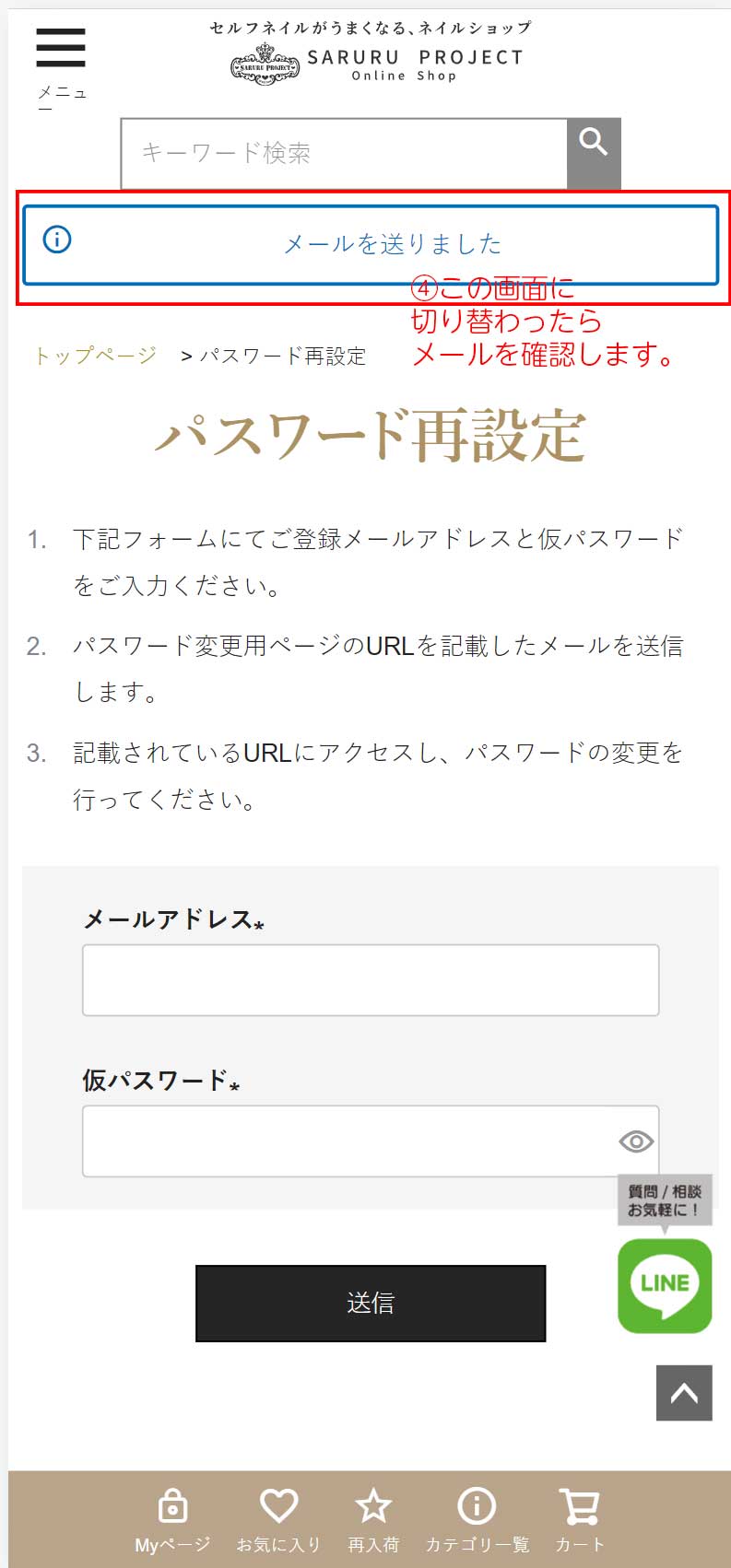Toggle visibility of the 仮パスワード field
The image size is (731, 1568).
click(635, 1141)
